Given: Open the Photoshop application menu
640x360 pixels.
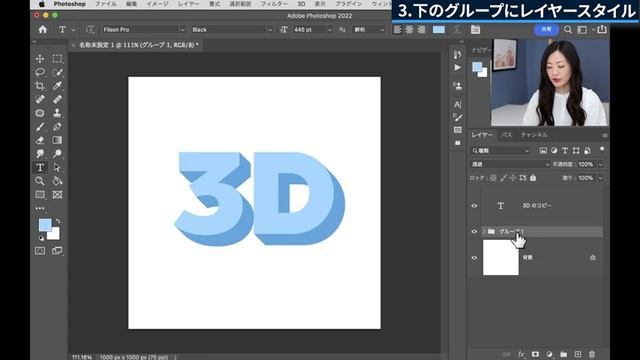Looking at the screenshot, I should (69, 4).
